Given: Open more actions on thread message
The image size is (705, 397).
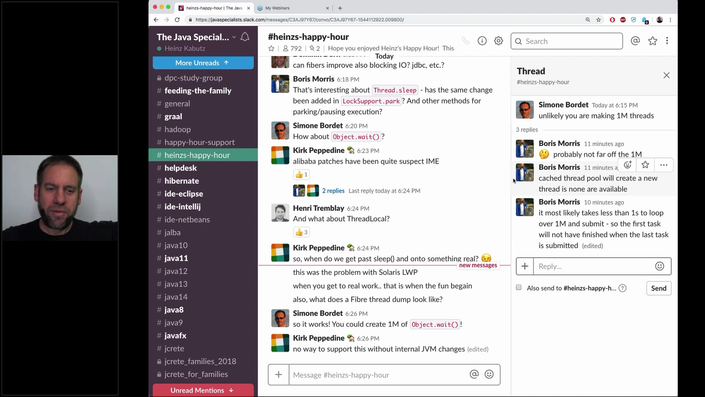Looking at the screenshot, I should 664,165.
